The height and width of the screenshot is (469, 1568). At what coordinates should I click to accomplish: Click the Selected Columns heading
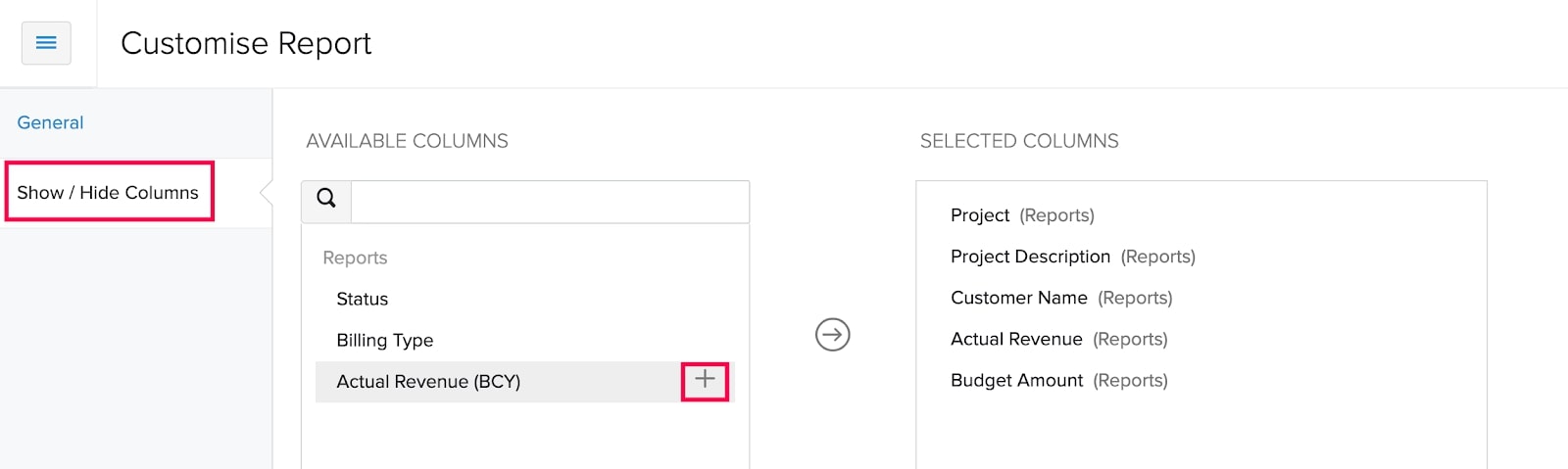pos(1019,141)
